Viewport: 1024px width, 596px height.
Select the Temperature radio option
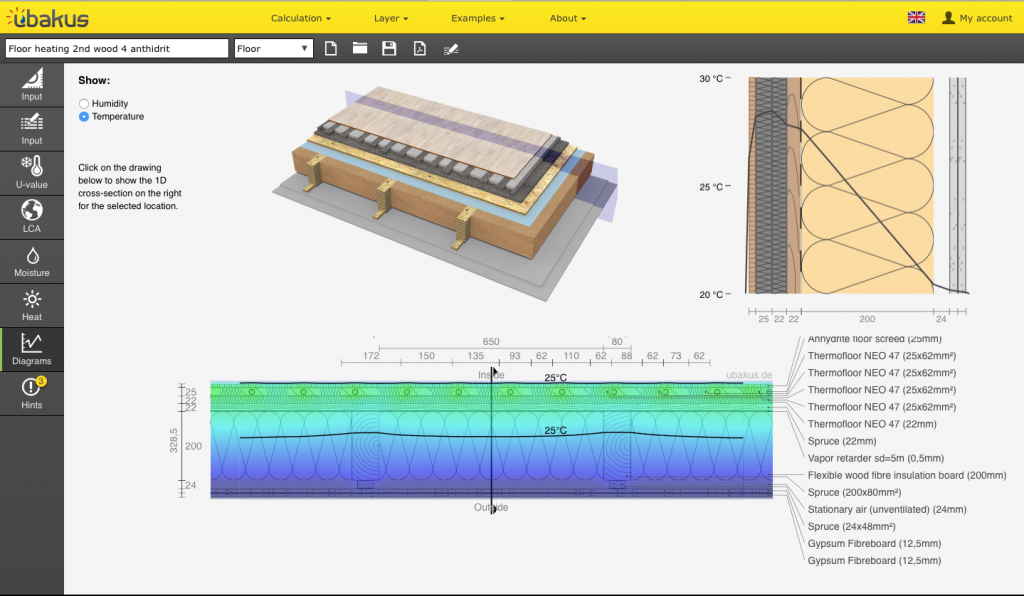(84, 117)
